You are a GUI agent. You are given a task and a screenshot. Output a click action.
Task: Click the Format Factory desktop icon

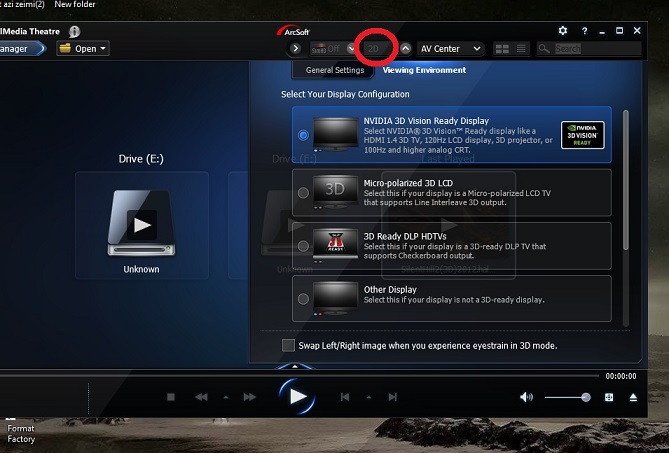20,433
